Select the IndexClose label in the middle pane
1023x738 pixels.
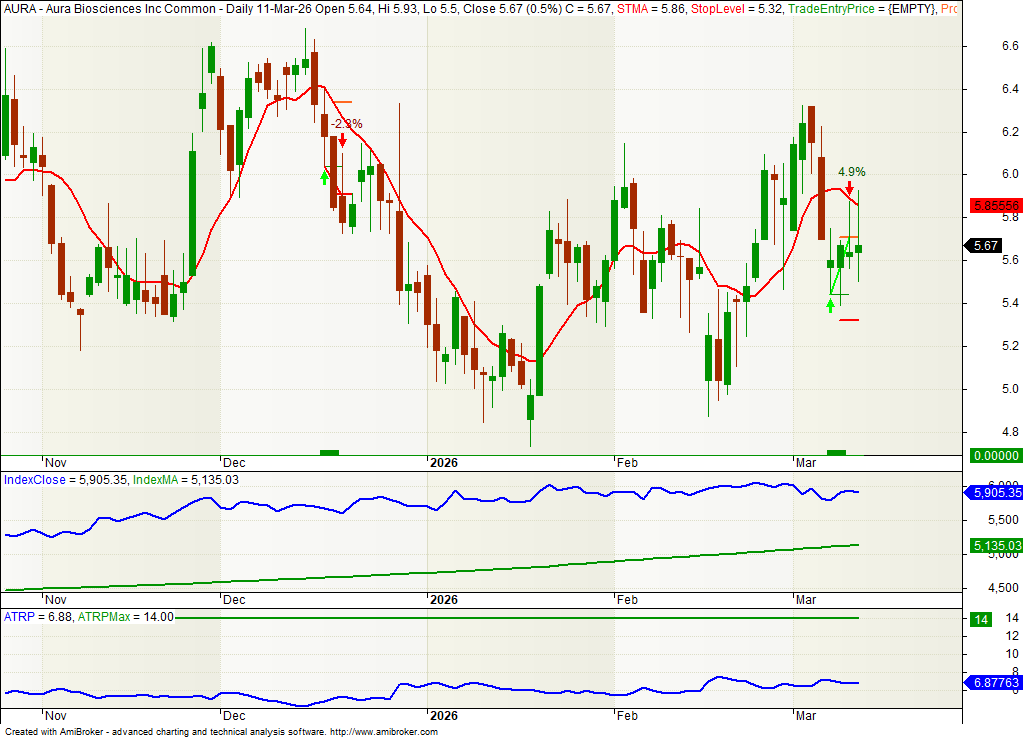(x=33, y=480)
